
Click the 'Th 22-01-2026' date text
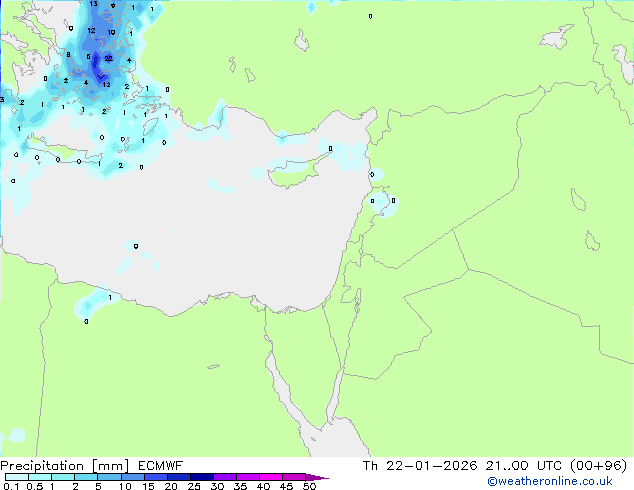click(x=420, y=466)
